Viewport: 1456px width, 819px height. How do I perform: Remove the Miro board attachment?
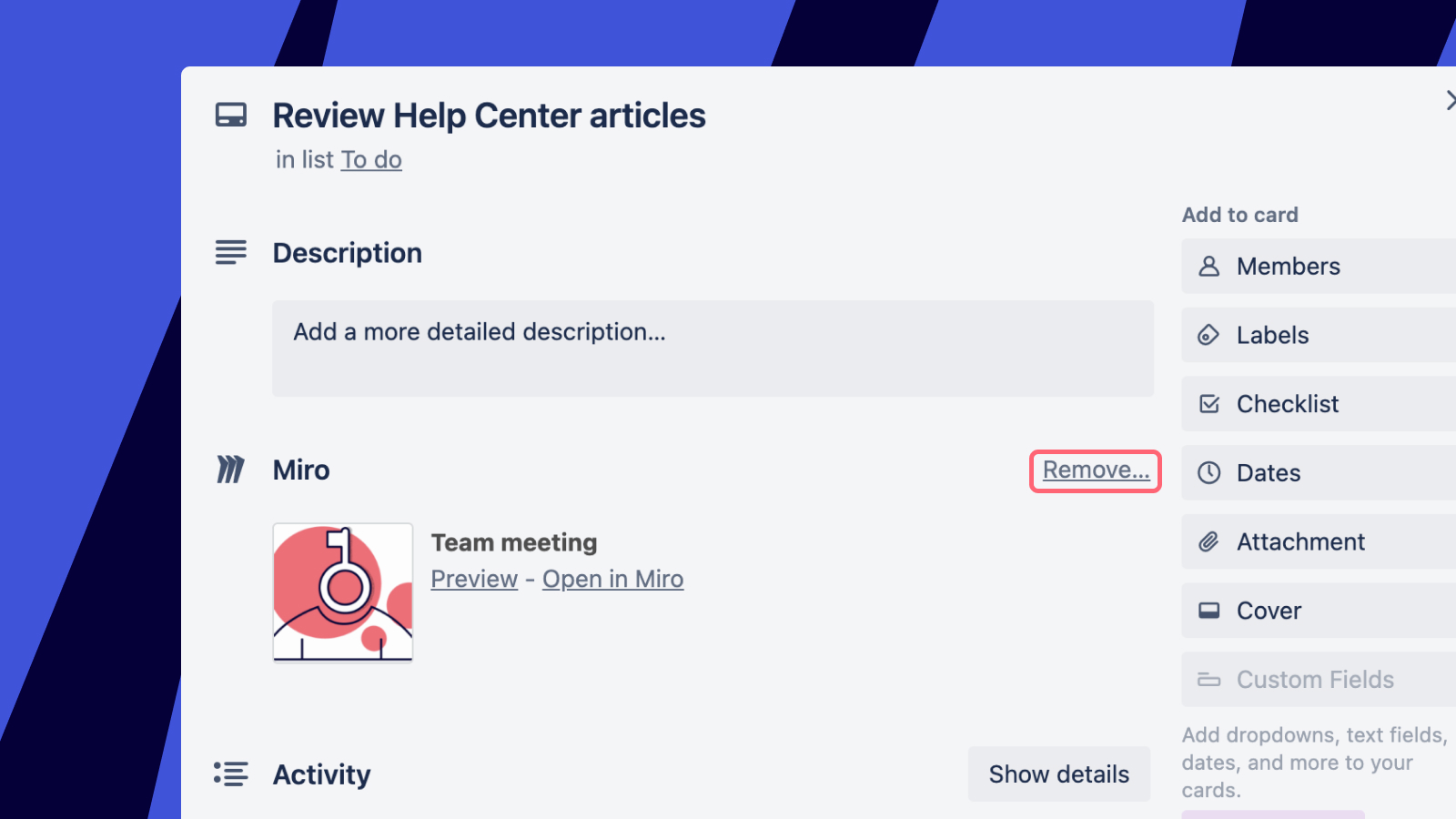1096,470
